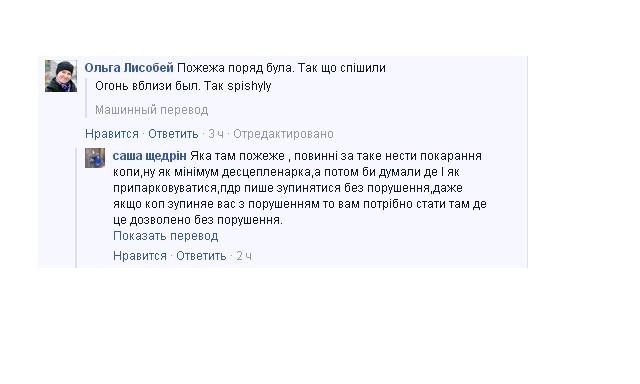Click the vertical quote bar beside the translation

(86, 98)
